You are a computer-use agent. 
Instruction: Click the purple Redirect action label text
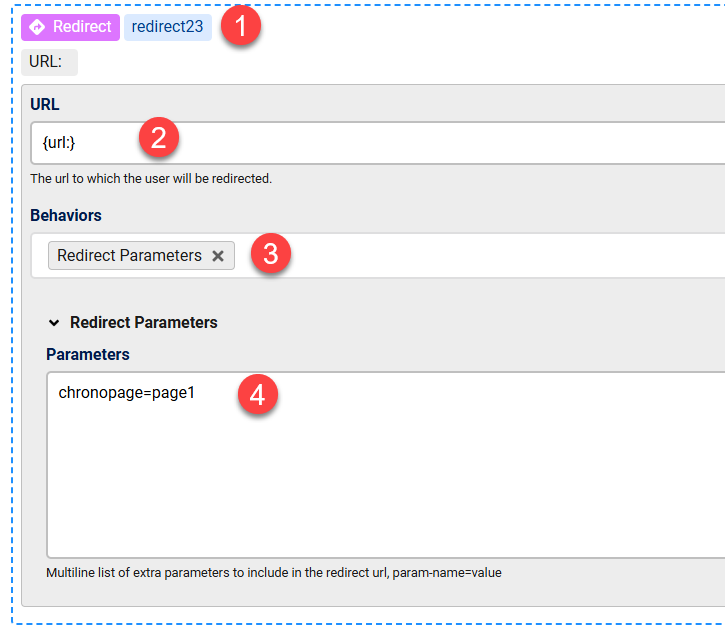82,27
